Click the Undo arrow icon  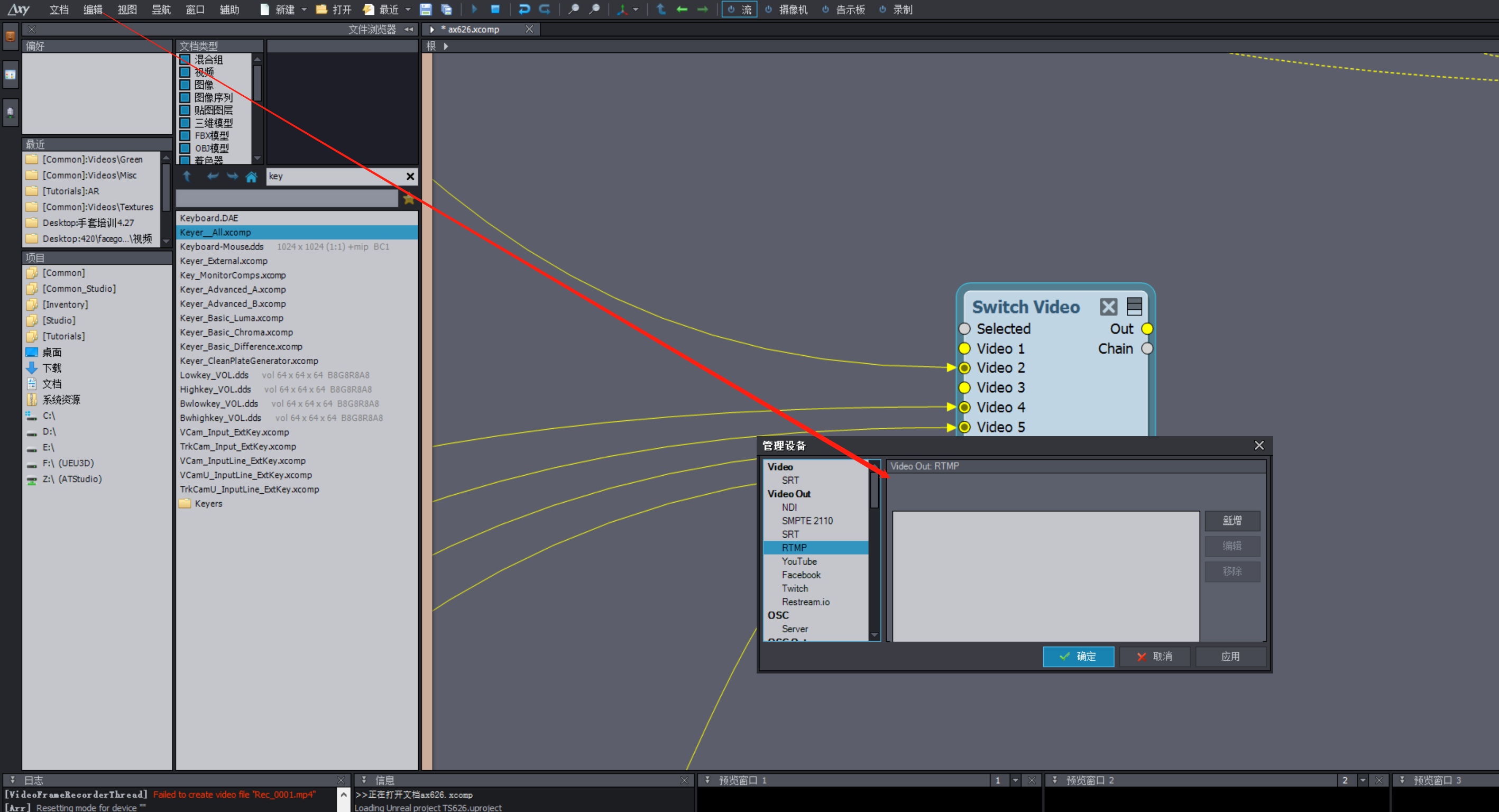pyautogui.click(x=523, y=10)
